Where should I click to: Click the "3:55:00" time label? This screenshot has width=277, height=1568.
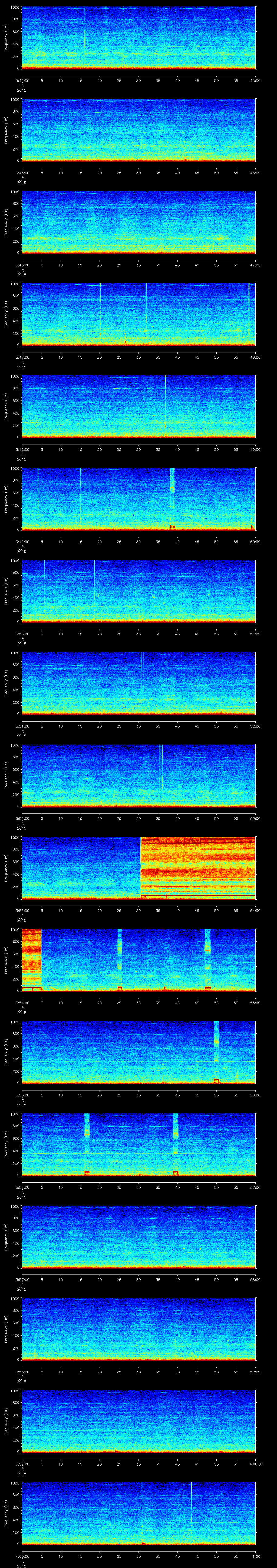point(22,1095)
